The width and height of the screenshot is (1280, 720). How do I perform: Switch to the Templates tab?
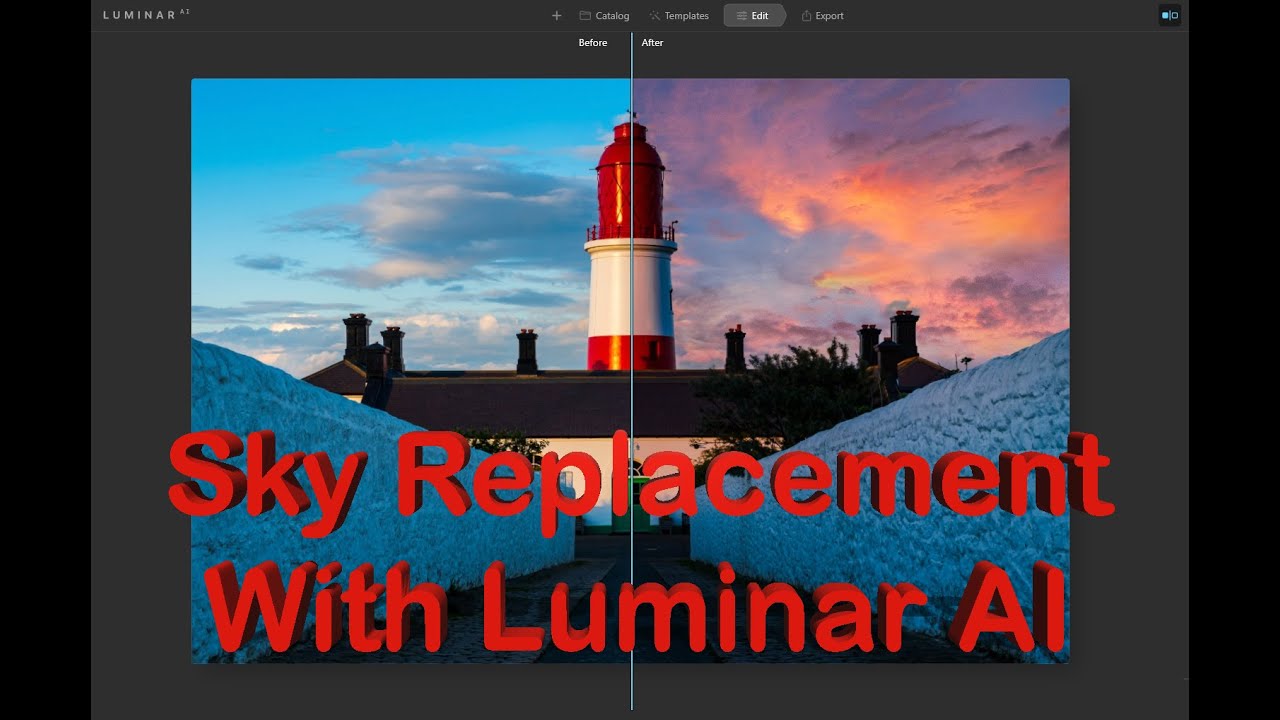point(679,16)
